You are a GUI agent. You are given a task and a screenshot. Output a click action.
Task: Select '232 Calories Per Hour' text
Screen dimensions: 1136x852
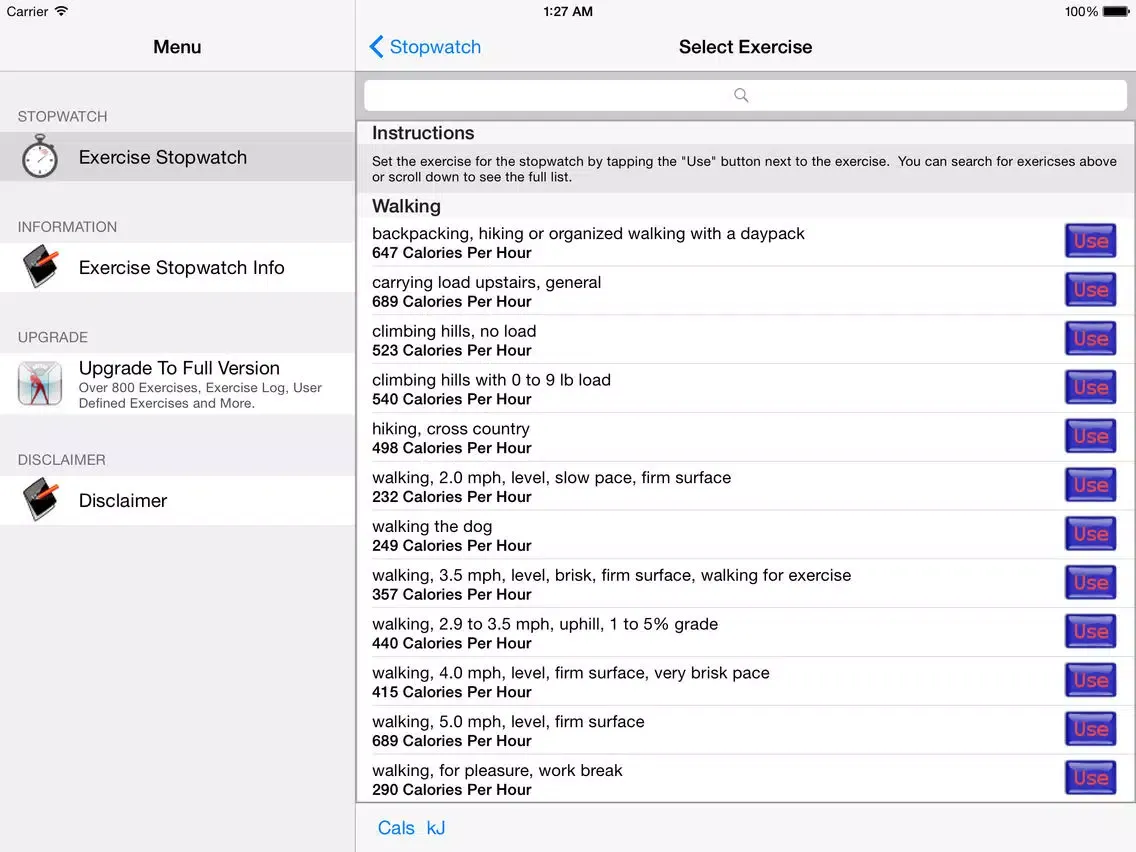pos(451,497)
